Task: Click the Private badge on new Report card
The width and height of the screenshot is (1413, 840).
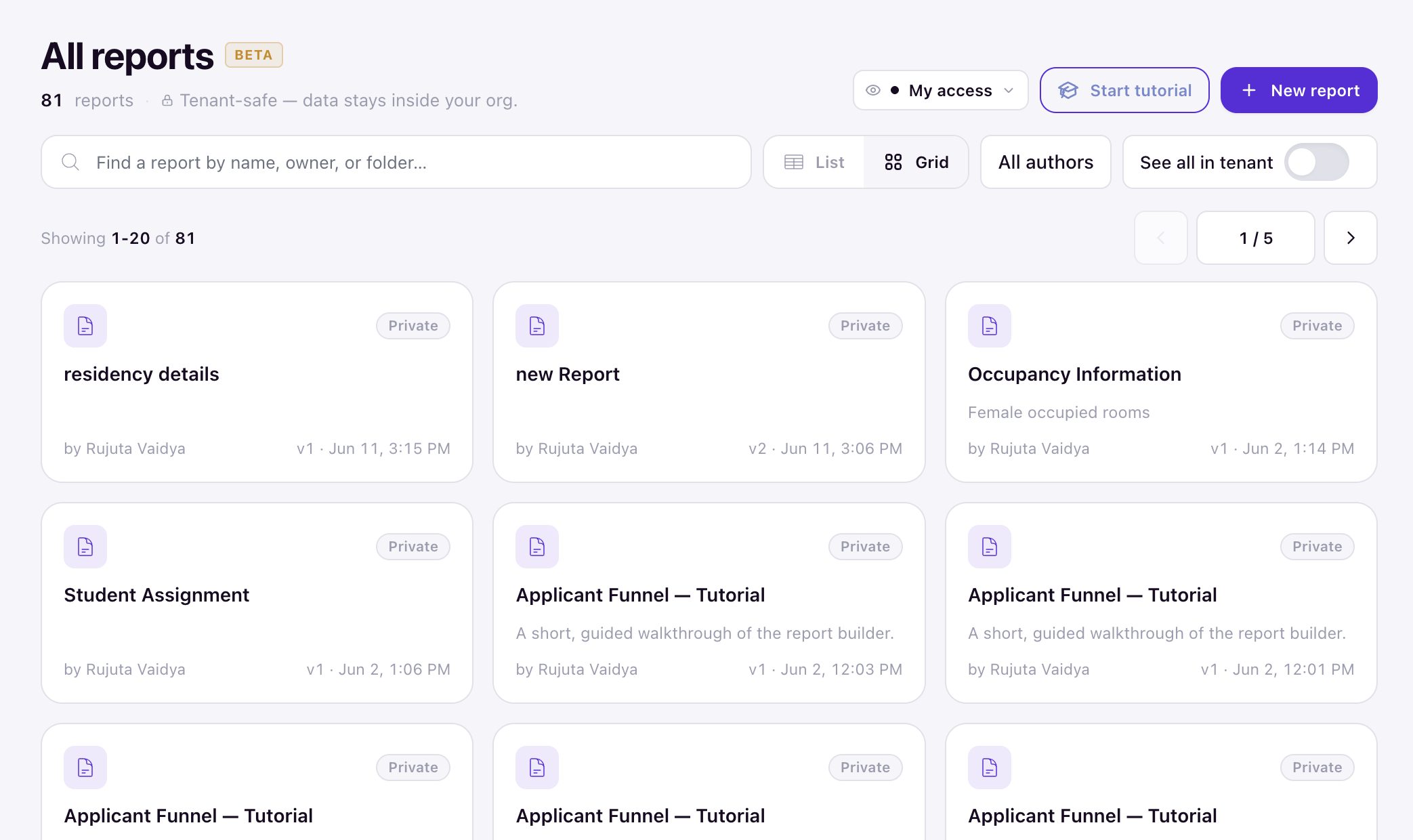Action: 865,326
